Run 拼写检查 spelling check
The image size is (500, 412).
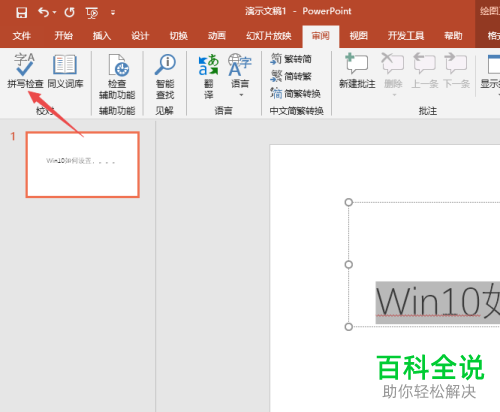pos(25,71)
